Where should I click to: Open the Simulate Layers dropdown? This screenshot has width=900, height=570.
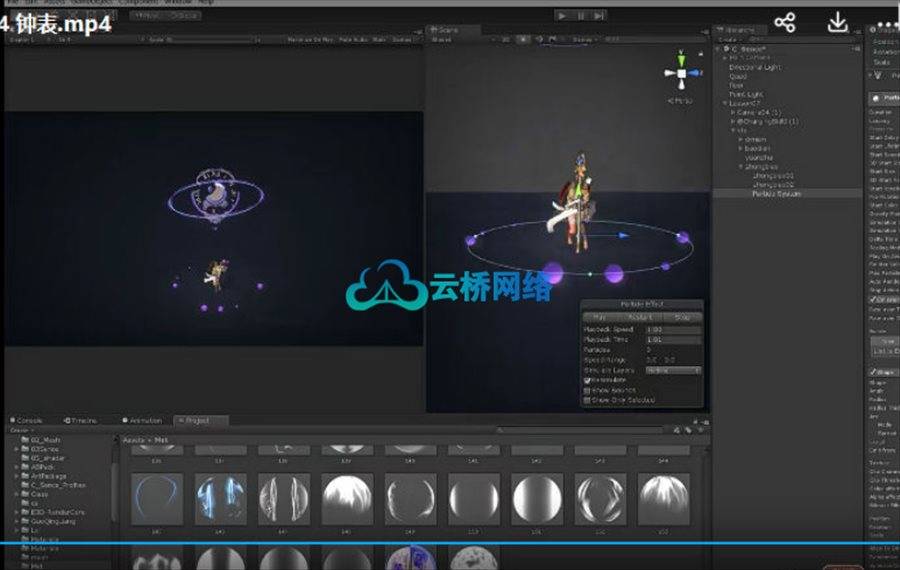click(x=673, y=370)
